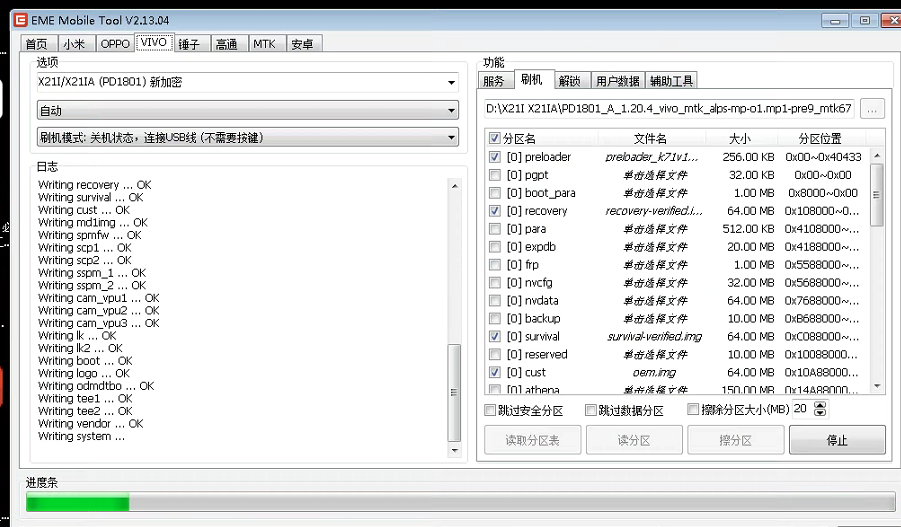Click the 停止 stop button
Viewport: 901px width, 527px height.
click(x=836, y=440)
